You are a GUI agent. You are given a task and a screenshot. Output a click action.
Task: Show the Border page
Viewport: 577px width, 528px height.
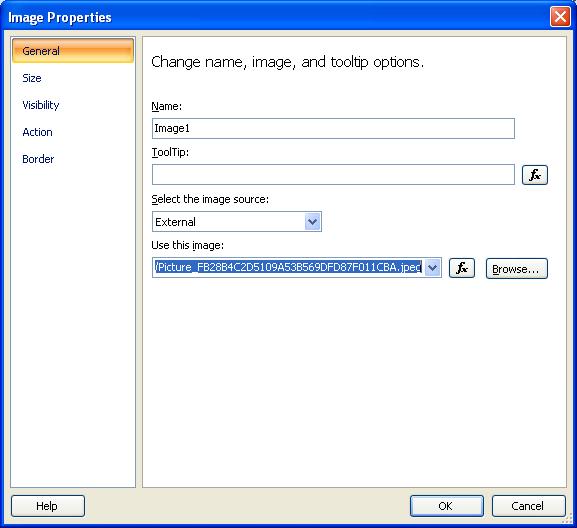38,159
